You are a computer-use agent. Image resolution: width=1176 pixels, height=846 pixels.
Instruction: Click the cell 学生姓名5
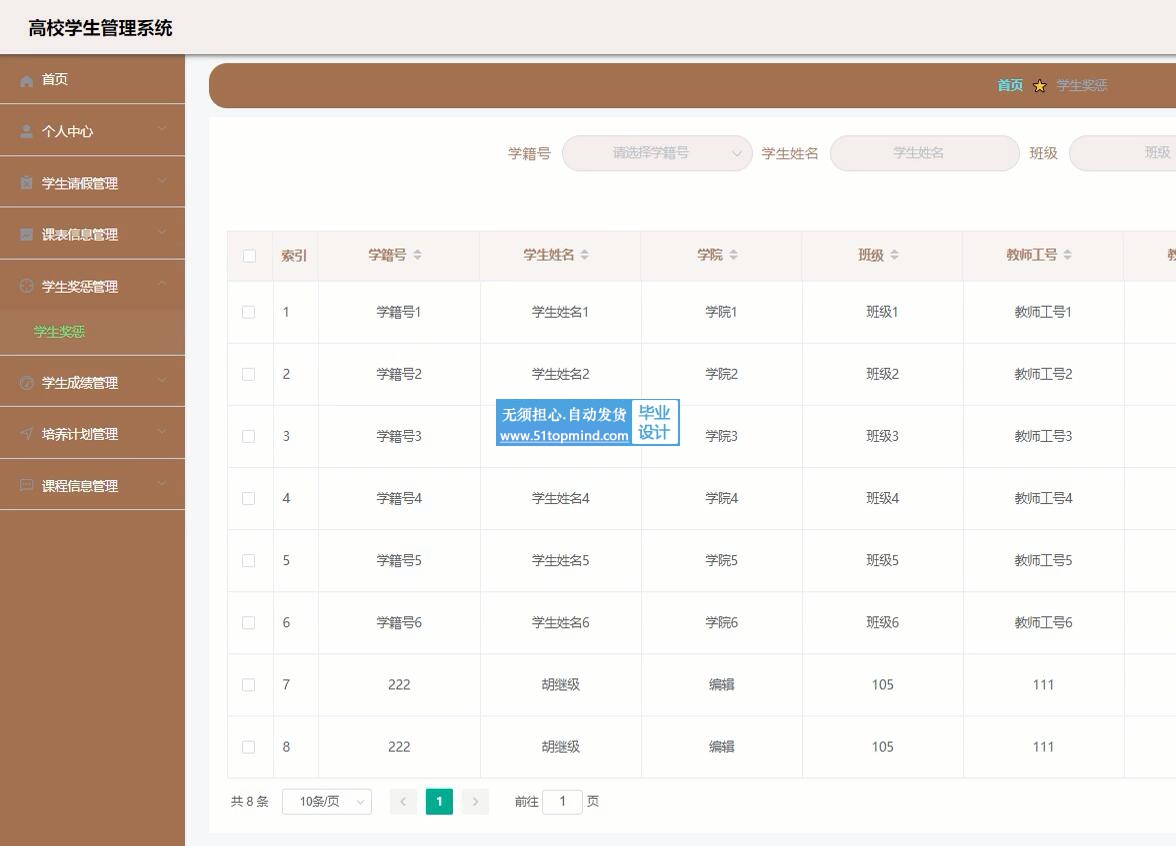click(560, 561)
